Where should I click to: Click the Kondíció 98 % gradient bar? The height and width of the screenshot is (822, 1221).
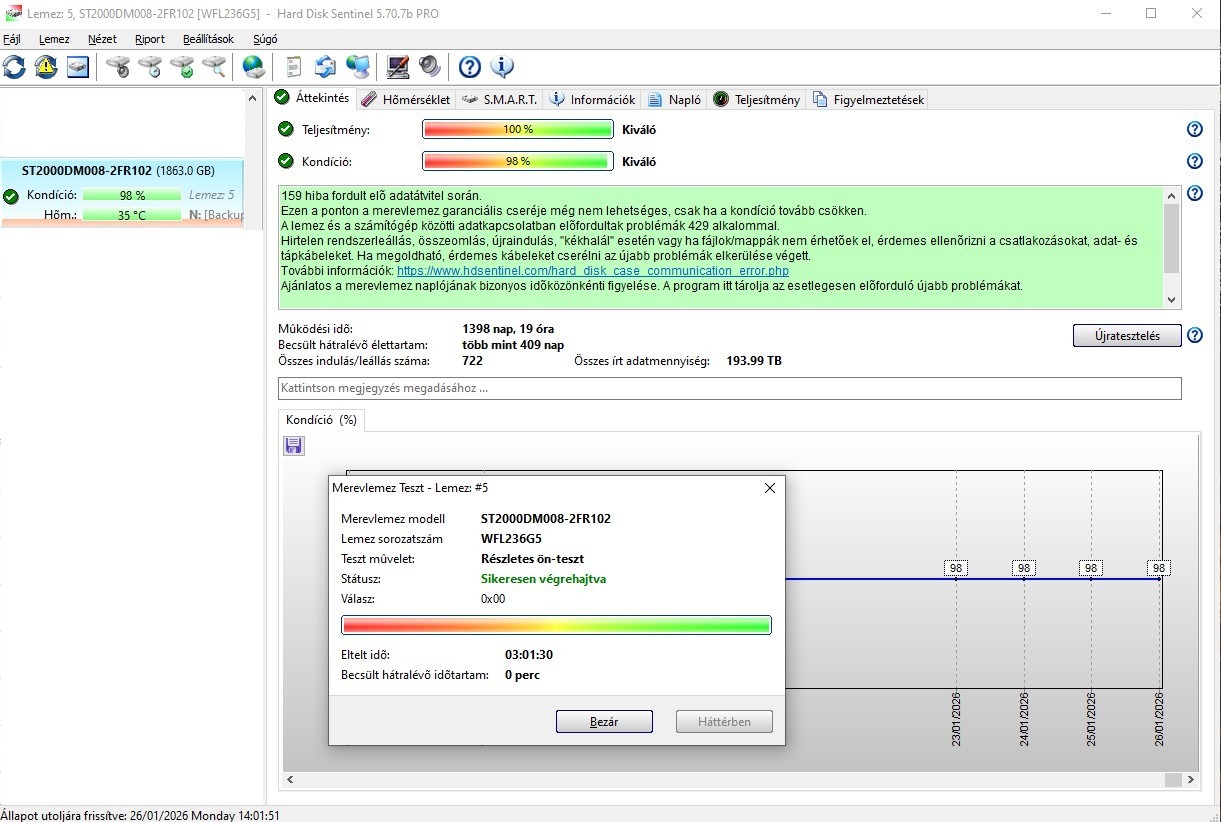pyautogui.click(x=518, y=162)
